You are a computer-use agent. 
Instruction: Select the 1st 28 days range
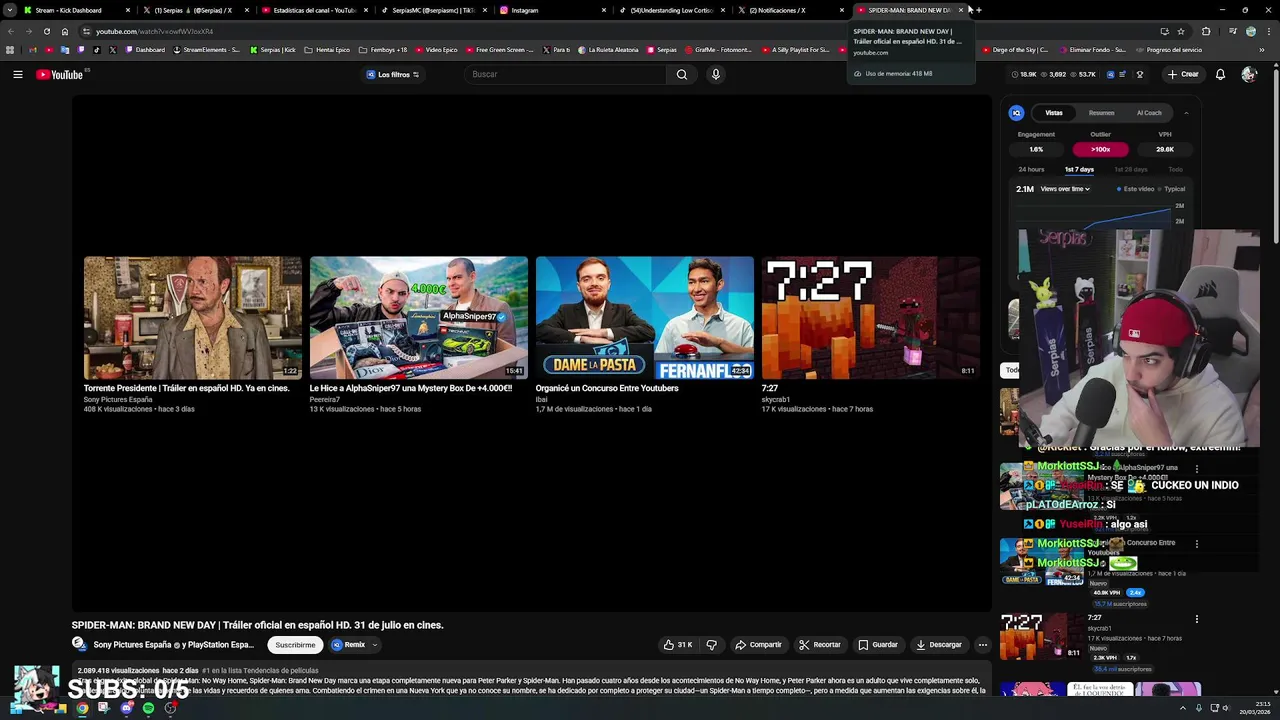pyautogui.click(x=1131, y=170)
